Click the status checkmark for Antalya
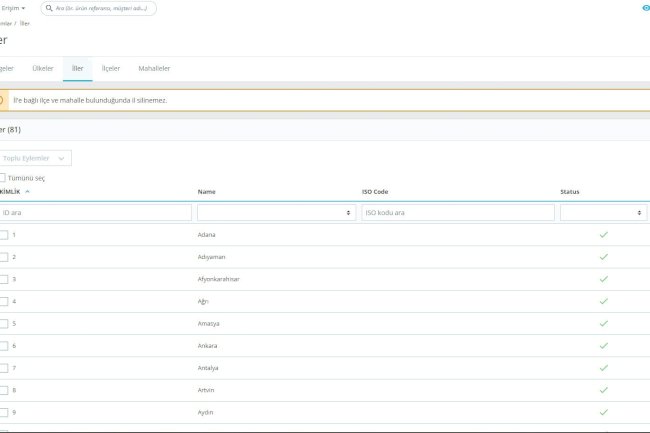This screenshot has width=650, height=433. pyautogui.click(x=604, y=368)
